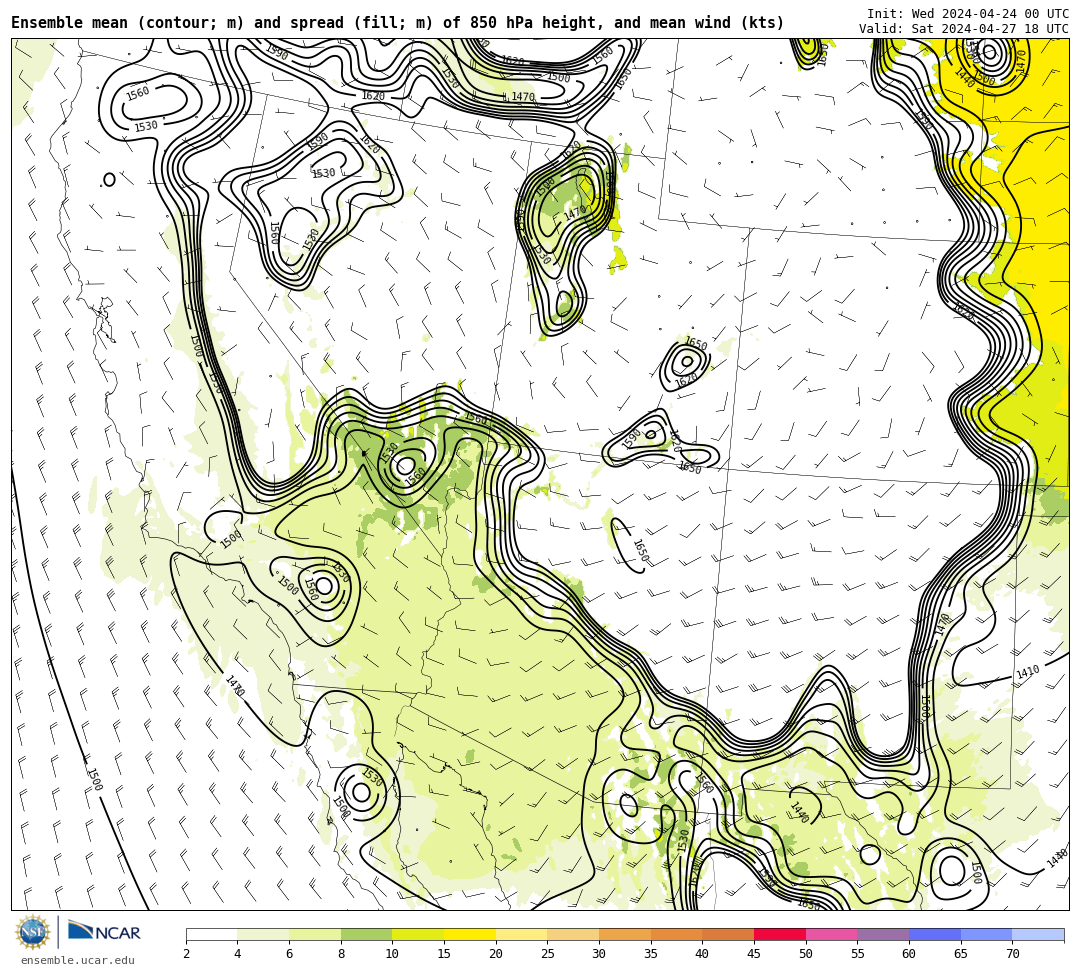
Task: Pick the orange 30–35 m colorbar swatch
Action: click(x=625, y=934)
